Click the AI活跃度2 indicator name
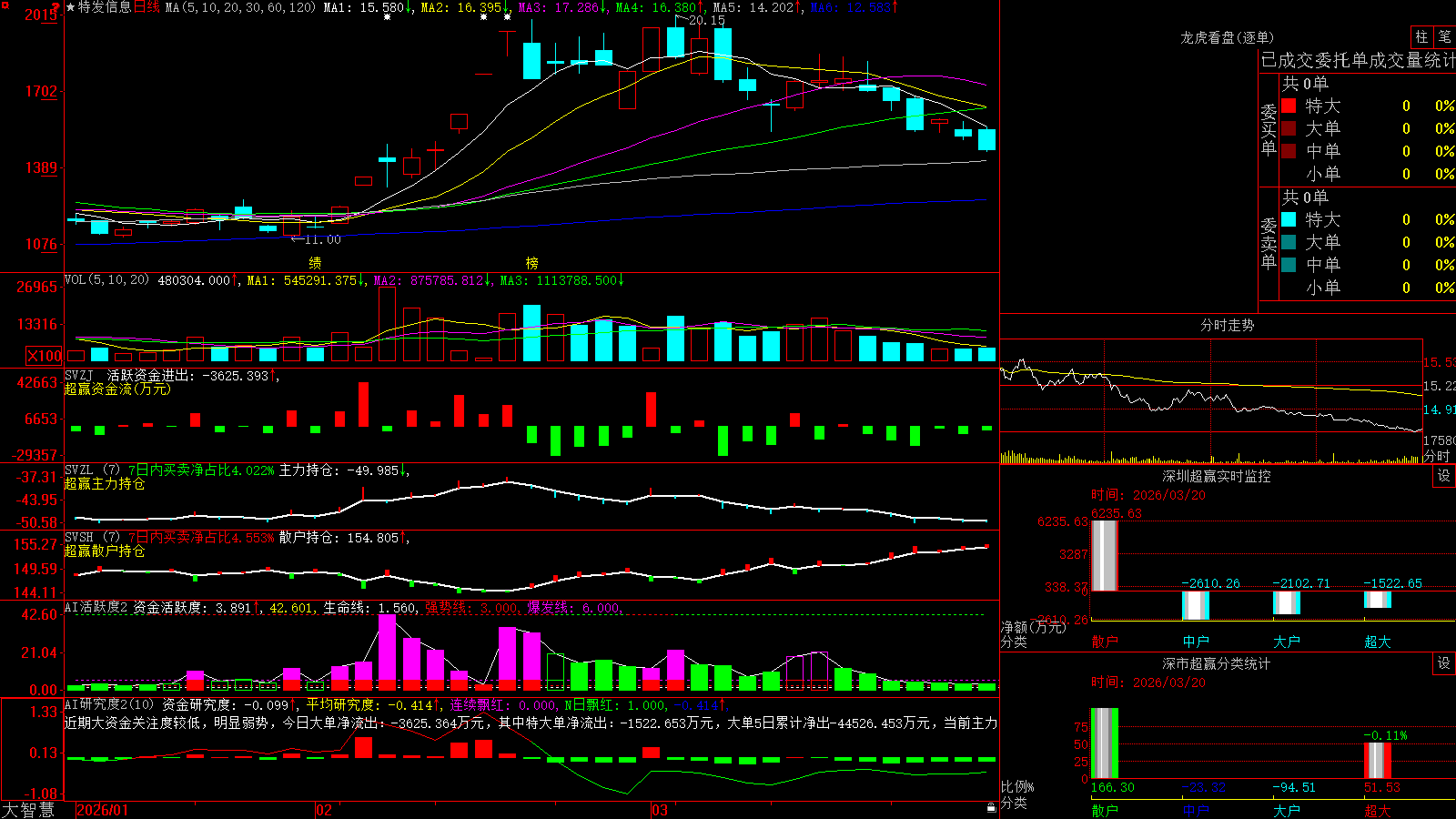The image size is (1456, 819). click(x=96, y=607)
